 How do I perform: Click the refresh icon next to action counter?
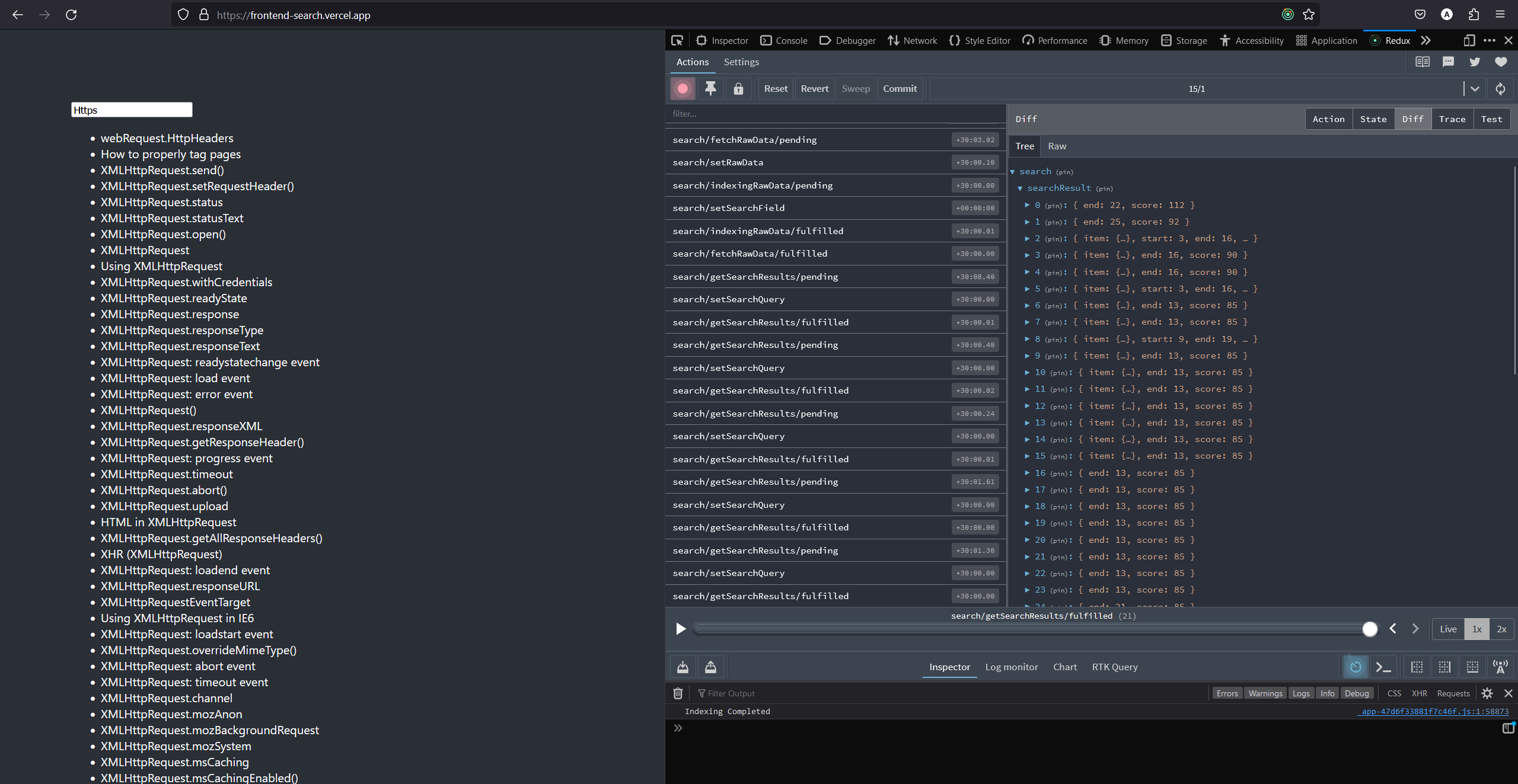click(1501, 89)
